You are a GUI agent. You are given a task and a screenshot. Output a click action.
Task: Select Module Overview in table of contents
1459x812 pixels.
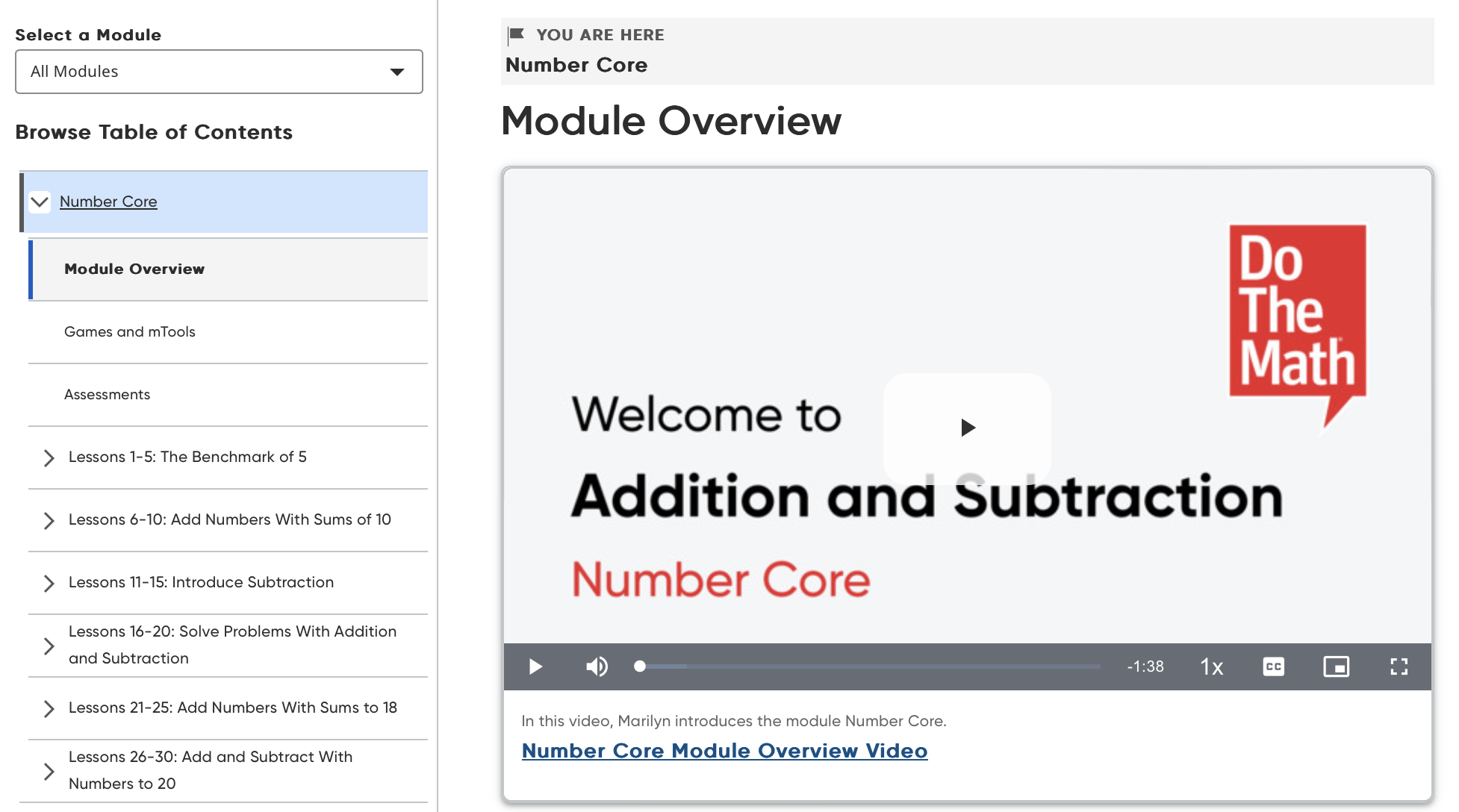pos(134,269)
